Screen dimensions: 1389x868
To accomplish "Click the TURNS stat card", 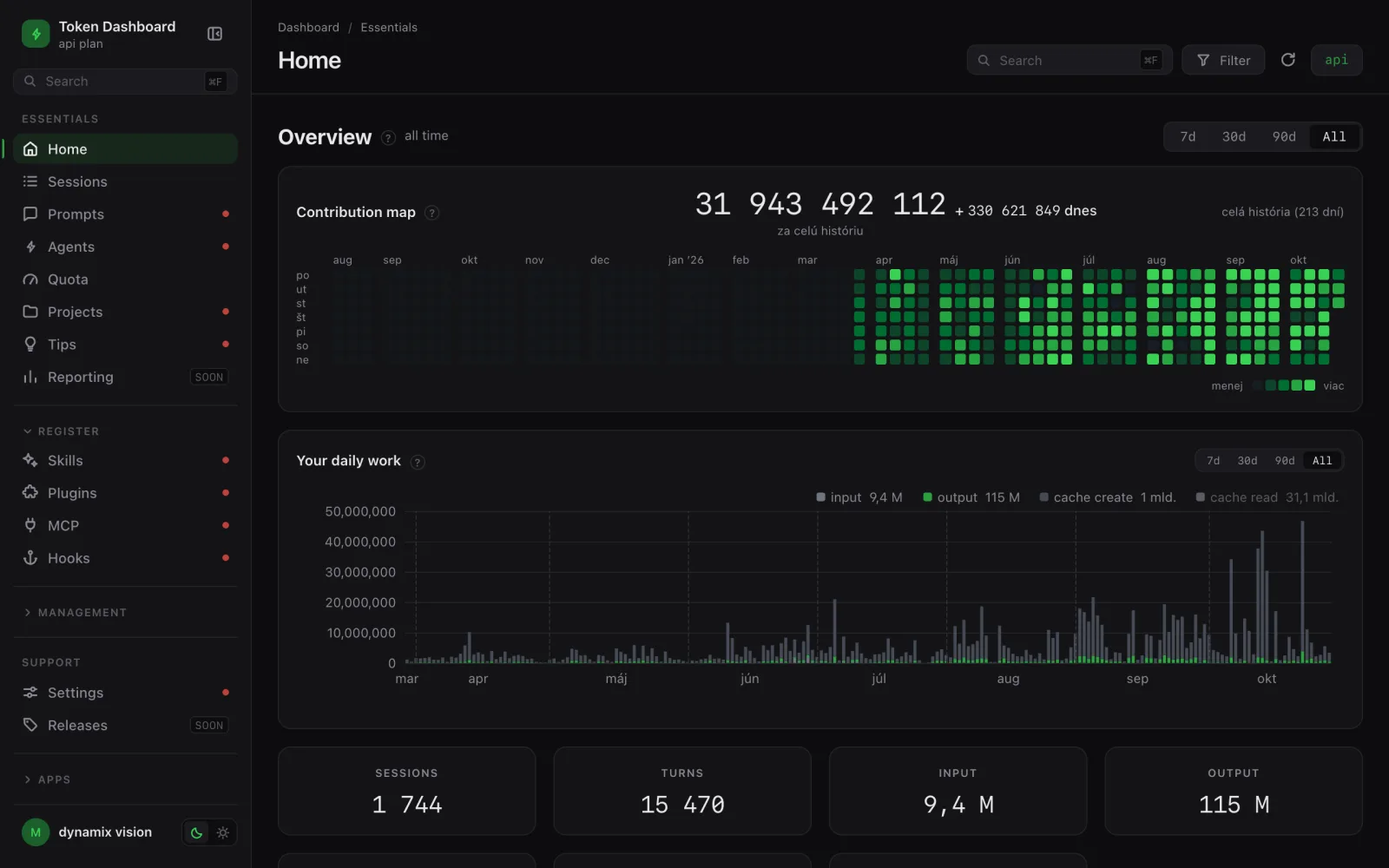I will 682,791.
